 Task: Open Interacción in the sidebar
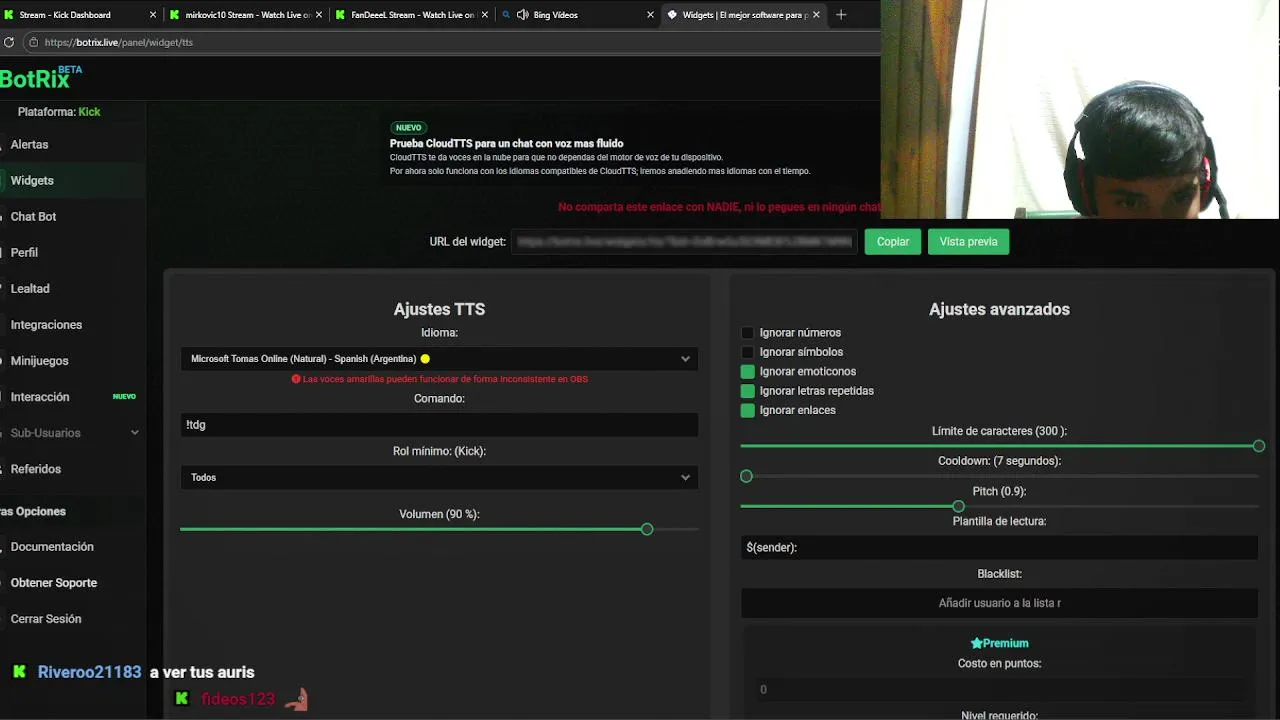tap(40, 397)
